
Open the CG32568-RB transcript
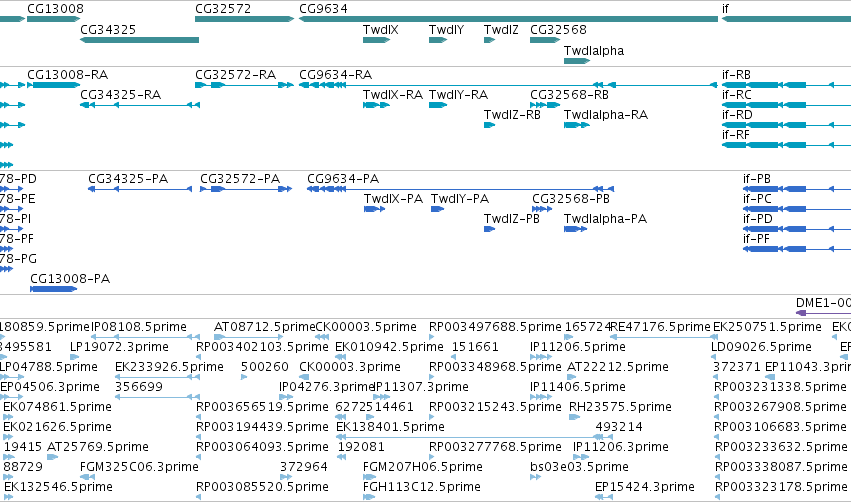545,105
